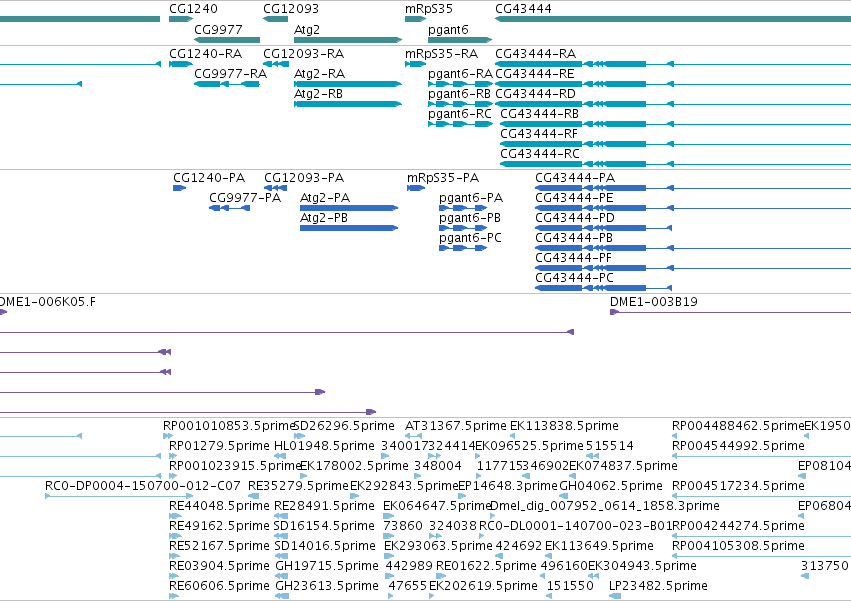851x601 pixels.
Task: Select the pgant6-RC transcript label
Action: click(x=460, y=114)
